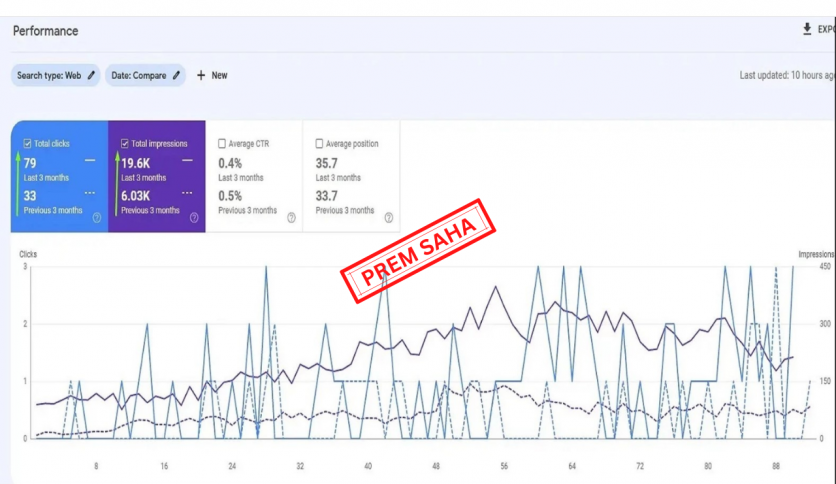Click the pencil icon on Date: Compare

coord(177,75)
